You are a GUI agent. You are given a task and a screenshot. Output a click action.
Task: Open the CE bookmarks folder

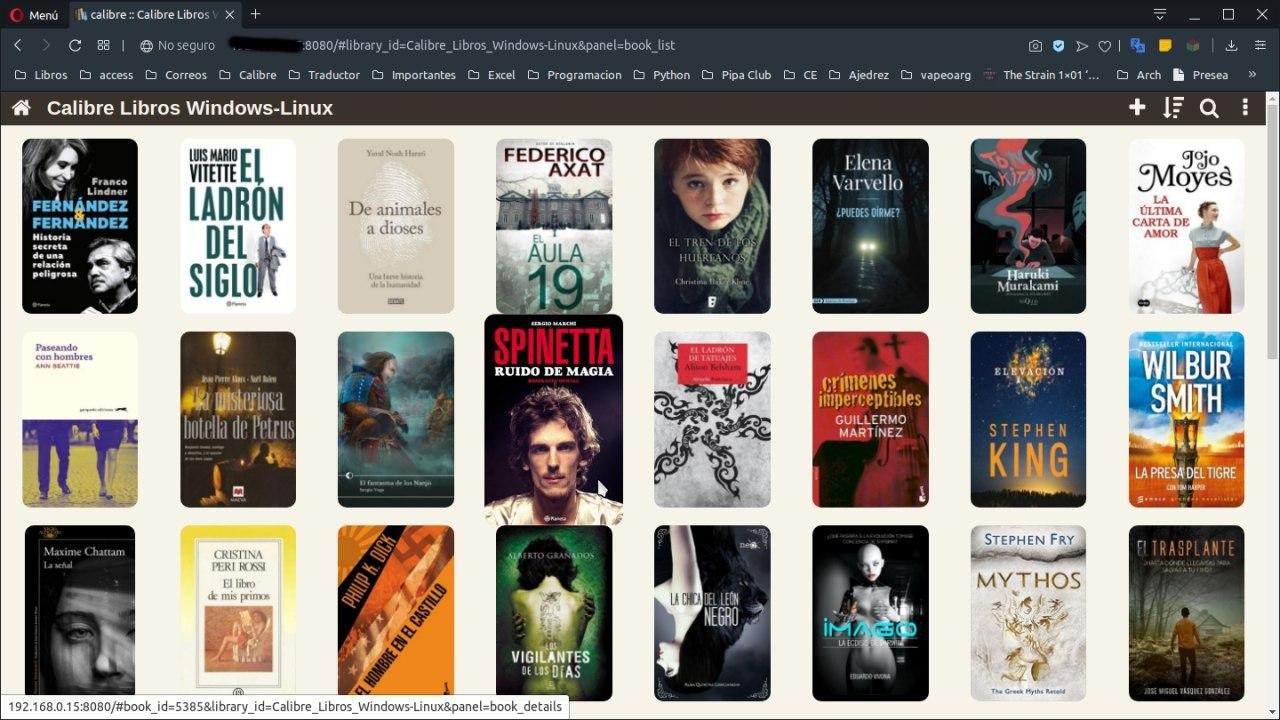(x=800, y=75)
